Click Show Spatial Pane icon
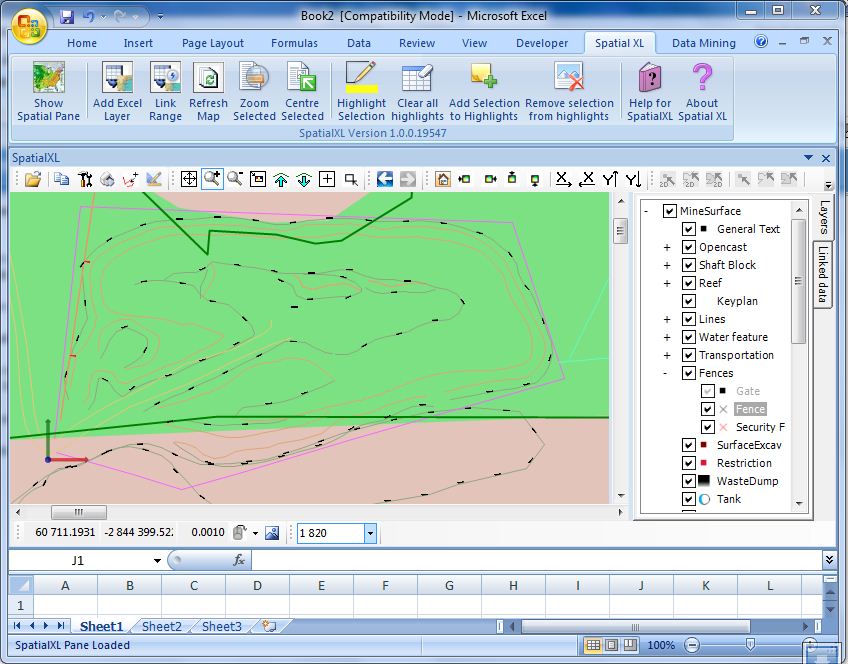 pos(48,79)
